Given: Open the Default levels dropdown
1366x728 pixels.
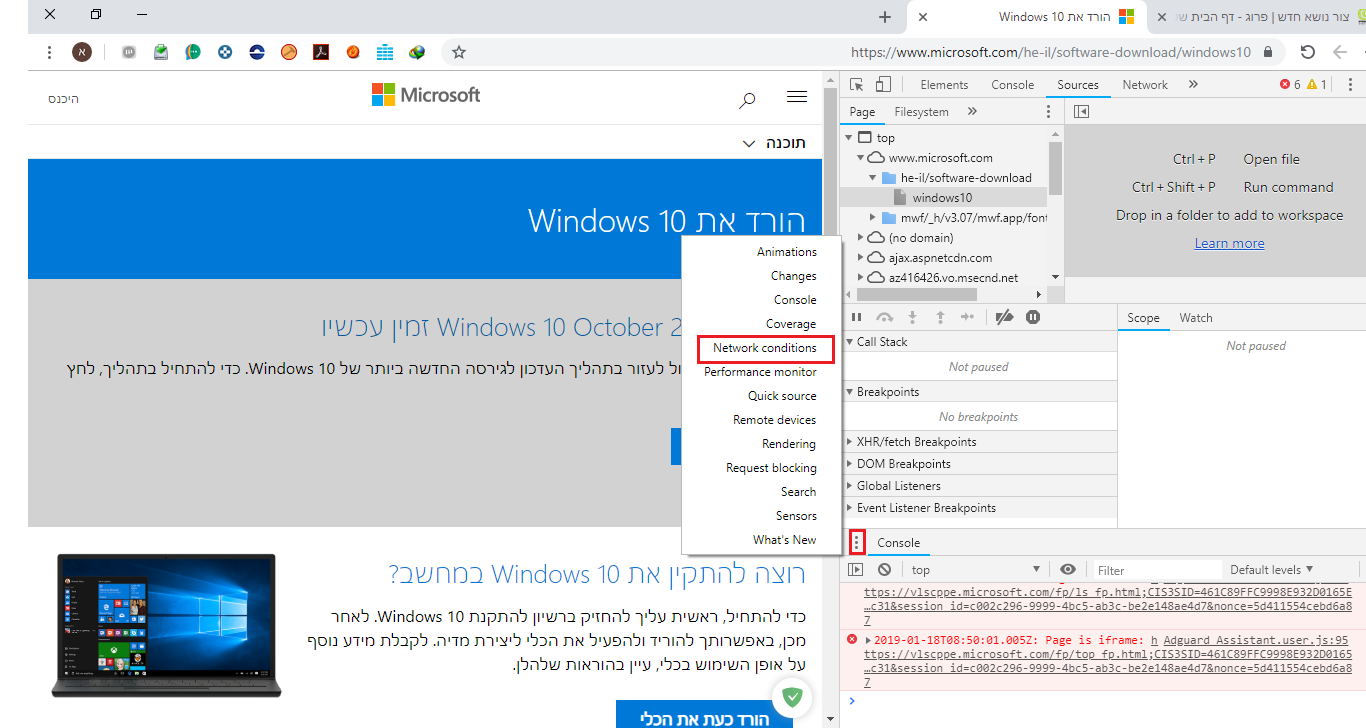Looking at the screenshot, I should coord(1272,570).
